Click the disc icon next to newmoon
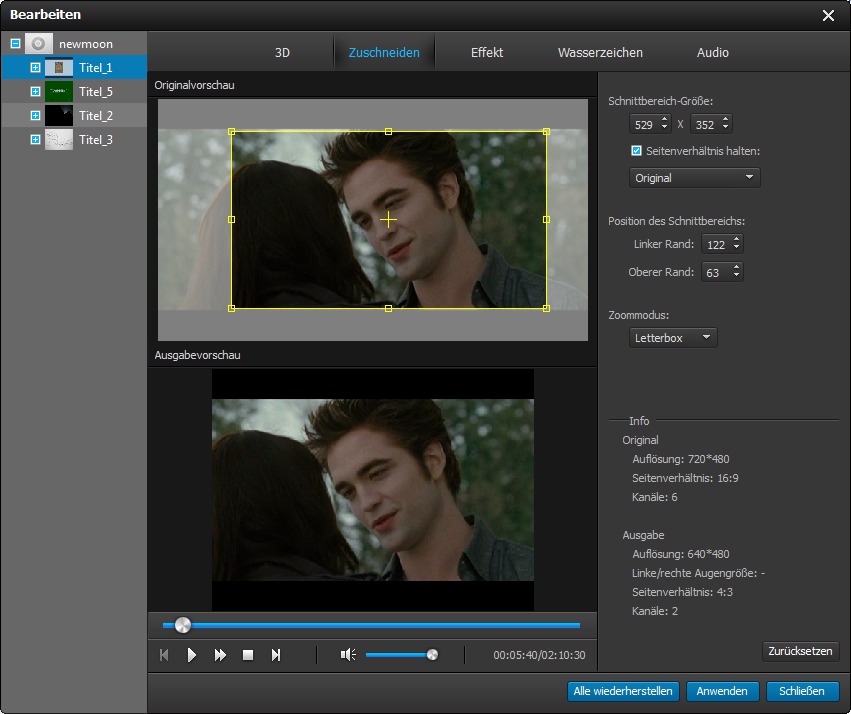Image resolution: width=851 pixels, height=714 pixels. point(39,43)
